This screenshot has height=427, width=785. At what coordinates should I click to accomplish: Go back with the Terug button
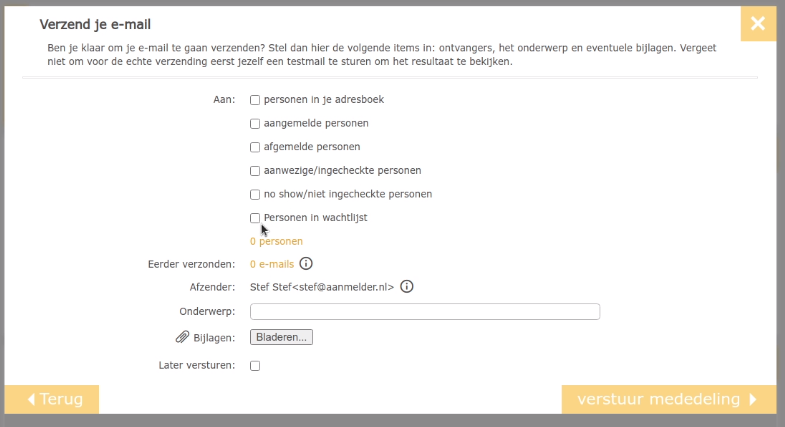click(x=52, y=399)
